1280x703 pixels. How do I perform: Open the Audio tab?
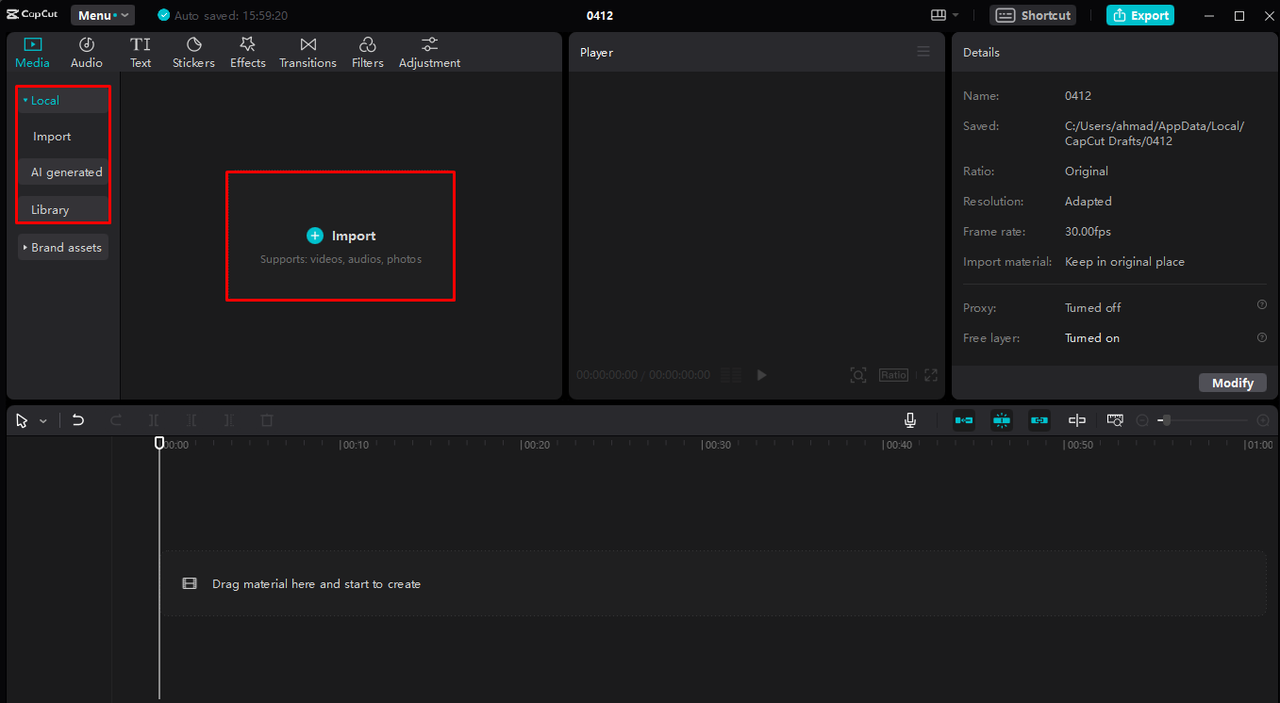[x=86, y=53]
